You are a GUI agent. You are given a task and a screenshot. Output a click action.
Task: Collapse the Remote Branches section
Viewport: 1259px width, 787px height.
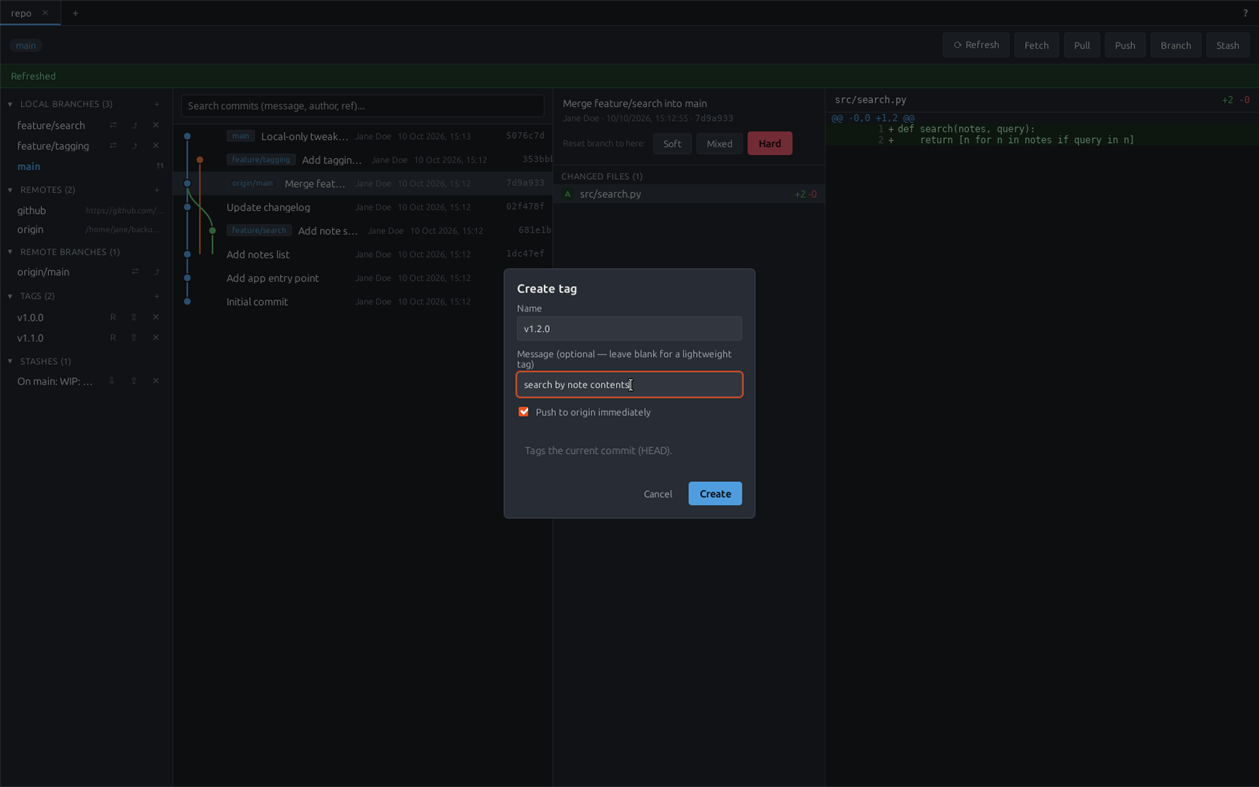tap(10, 252)
